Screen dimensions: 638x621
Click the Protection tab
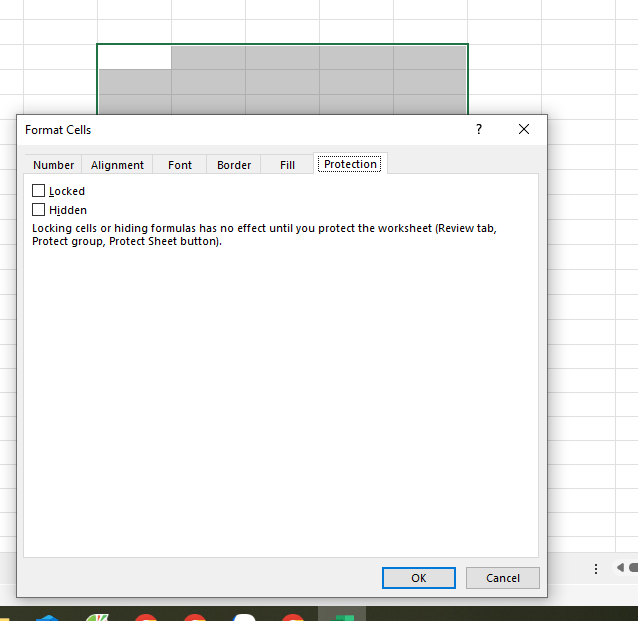[350, 164]
